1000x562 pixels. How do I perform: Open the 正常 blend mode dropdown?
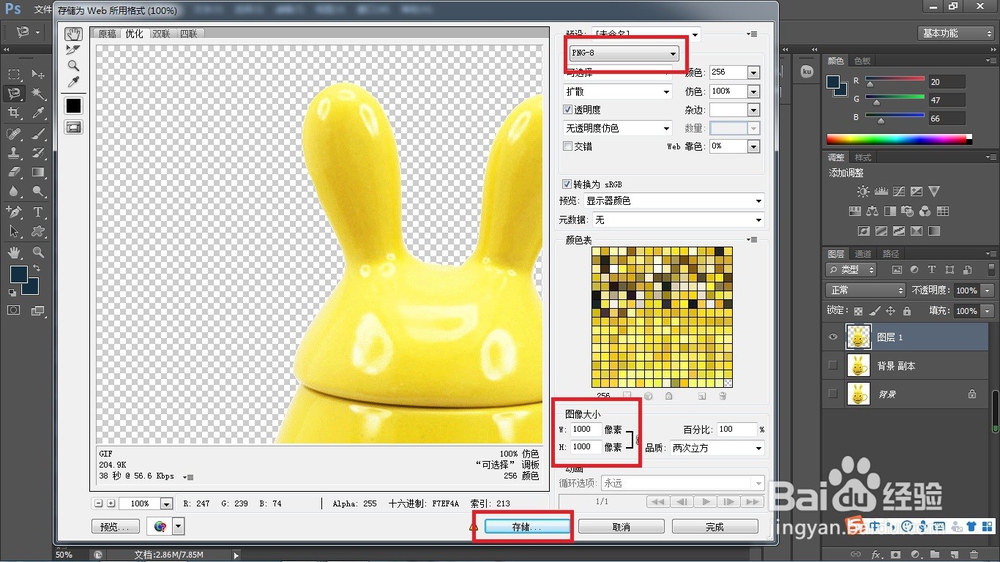865,290
